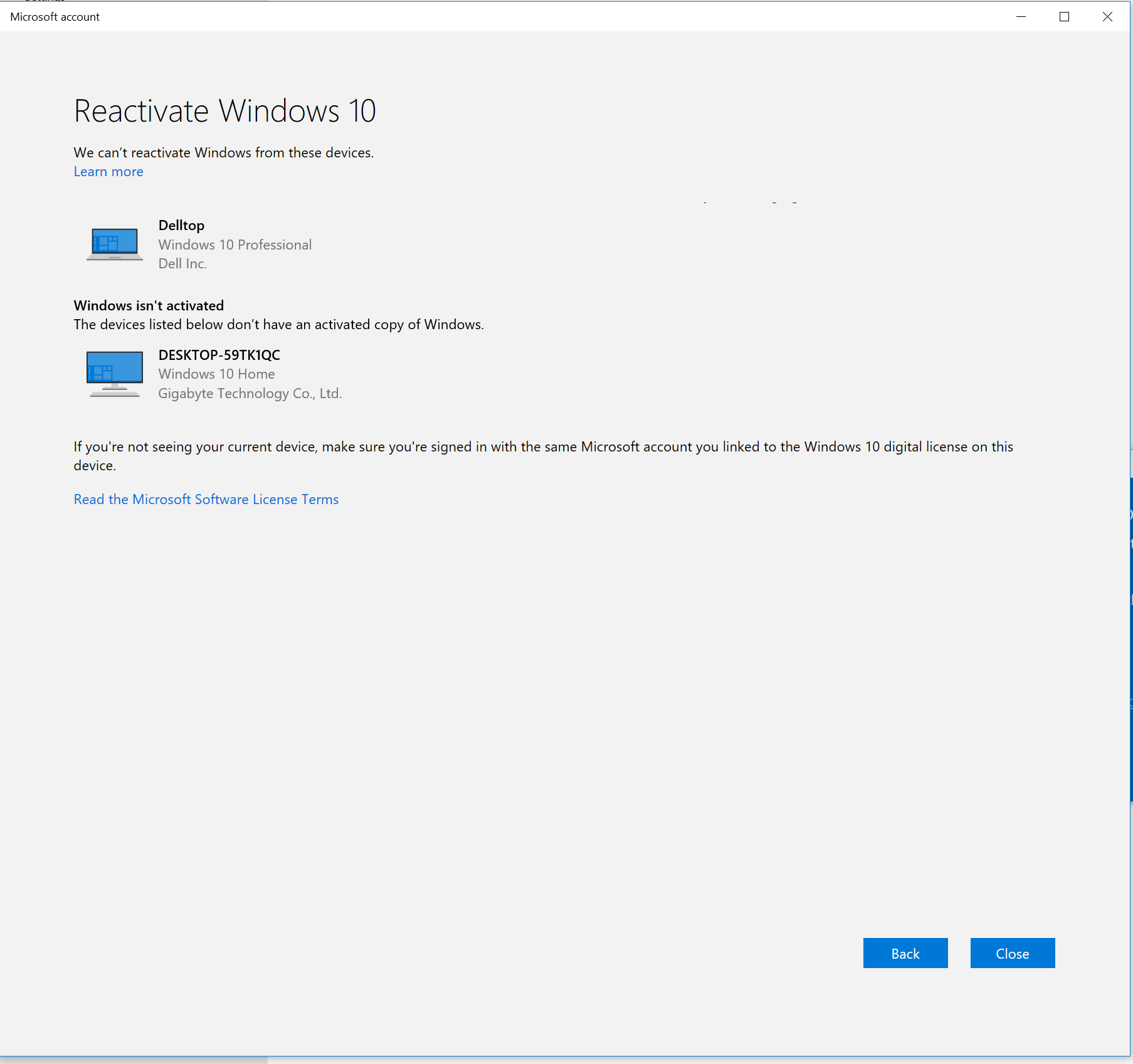Screen dimensions: 1133x1064
Task: Select the DESKTOP-59TK1QC monitor icon
Action: pos(115,374)
